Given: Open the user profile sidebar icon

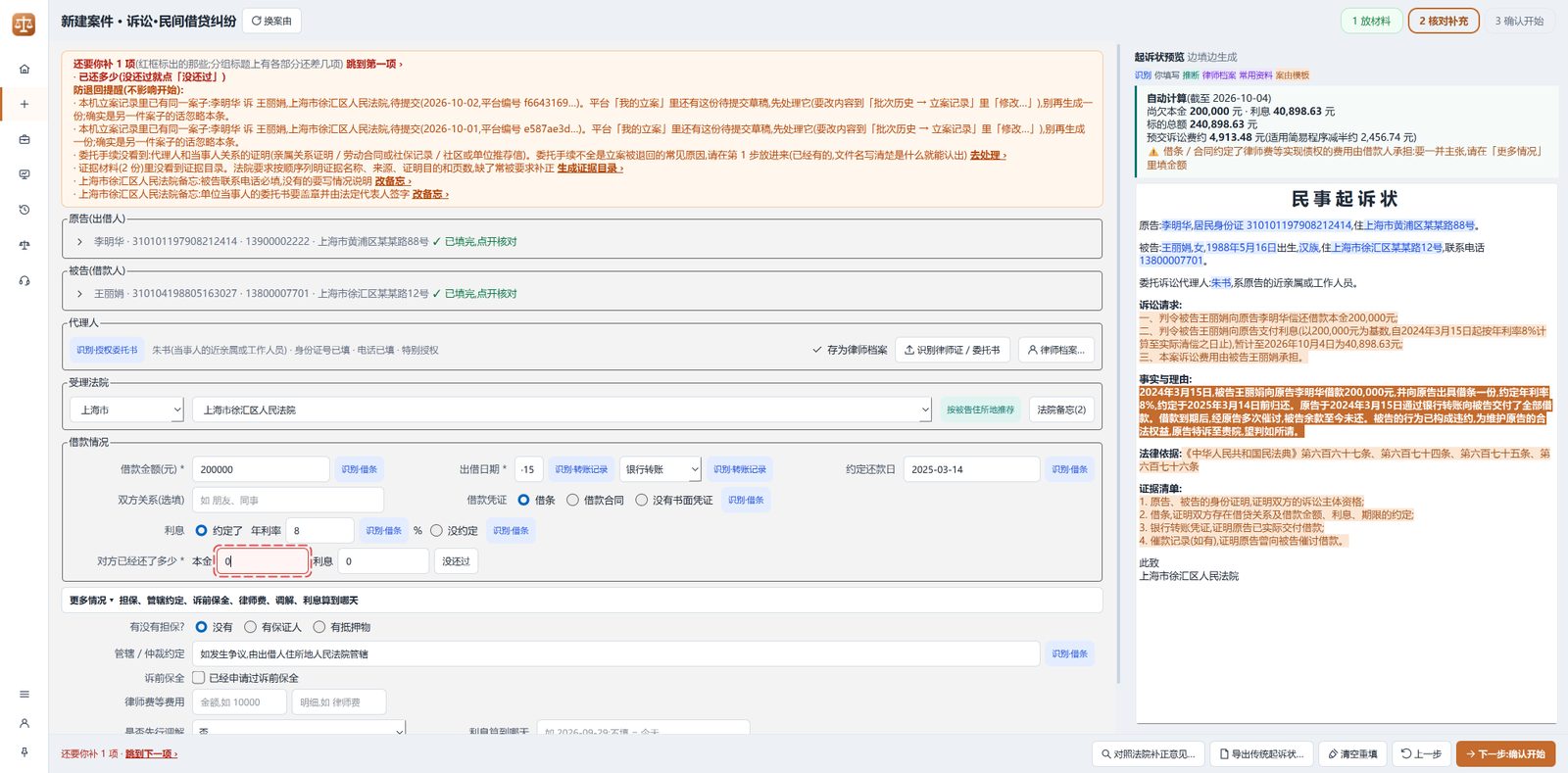Looking at the screenshot, I should (24, 723).
